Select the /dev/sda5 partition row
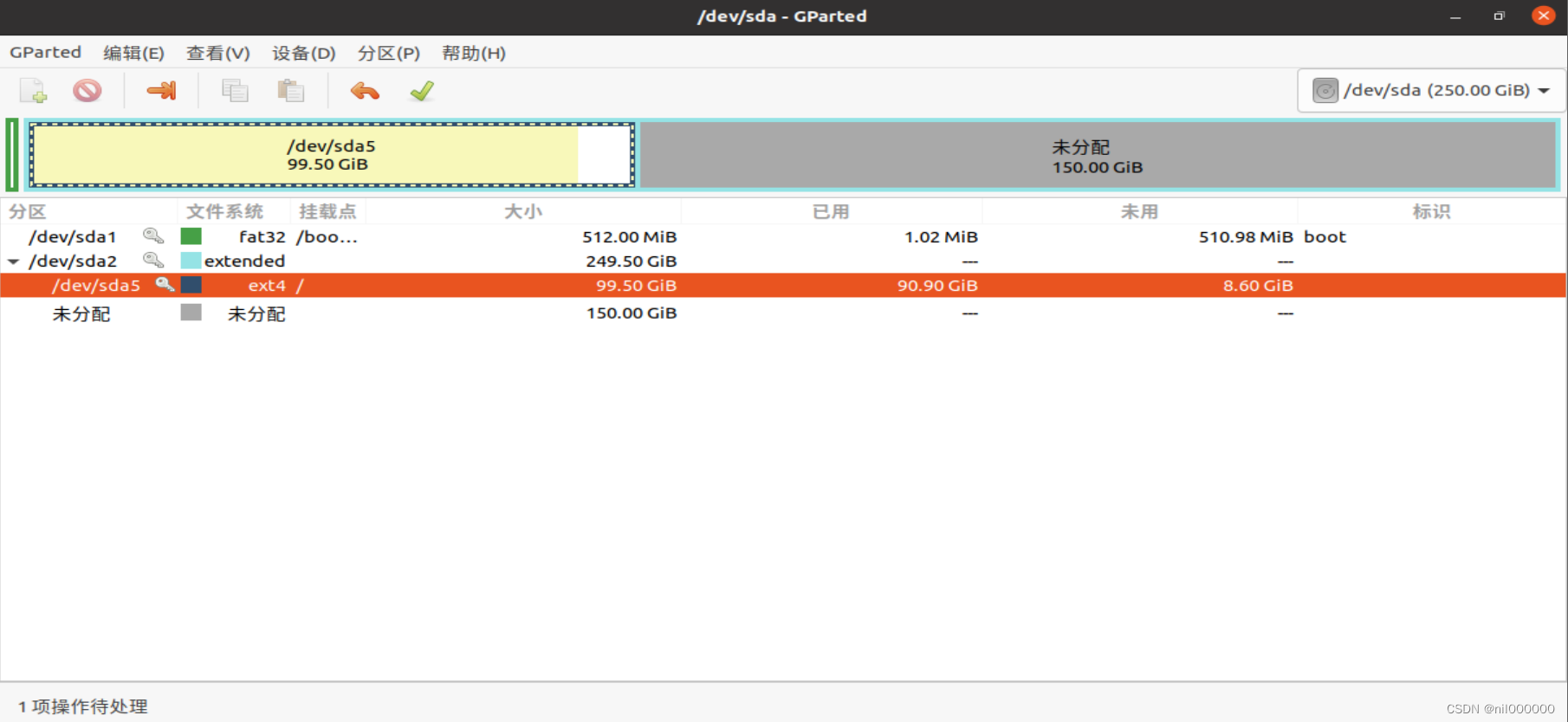Viewport: 1568px width, 722px height. [783, 285]
